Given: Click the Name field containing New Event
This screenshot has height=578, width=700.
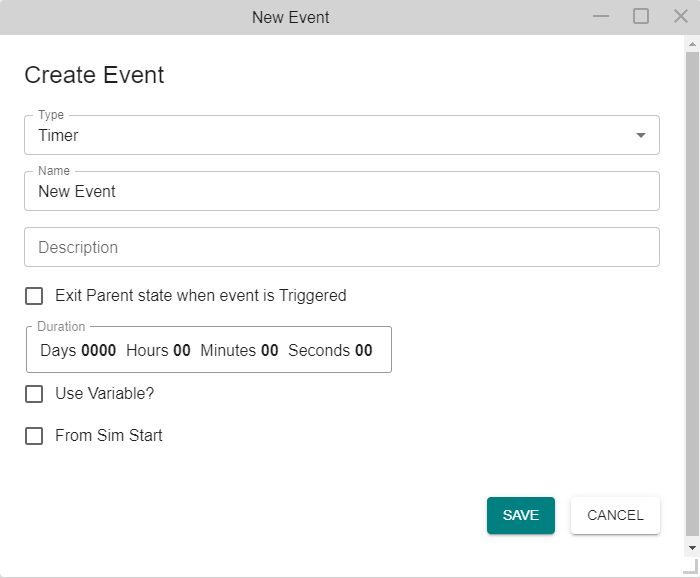Looking at the screenshot, I should tap(342, 191).
